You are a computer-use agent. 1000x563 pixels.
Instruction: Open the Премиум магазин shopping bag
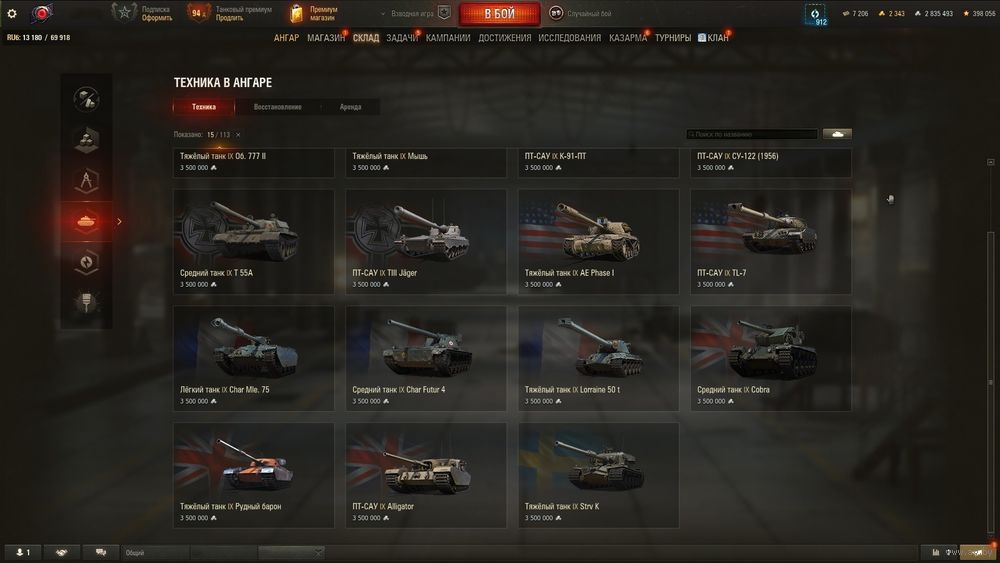coord(296,13)
